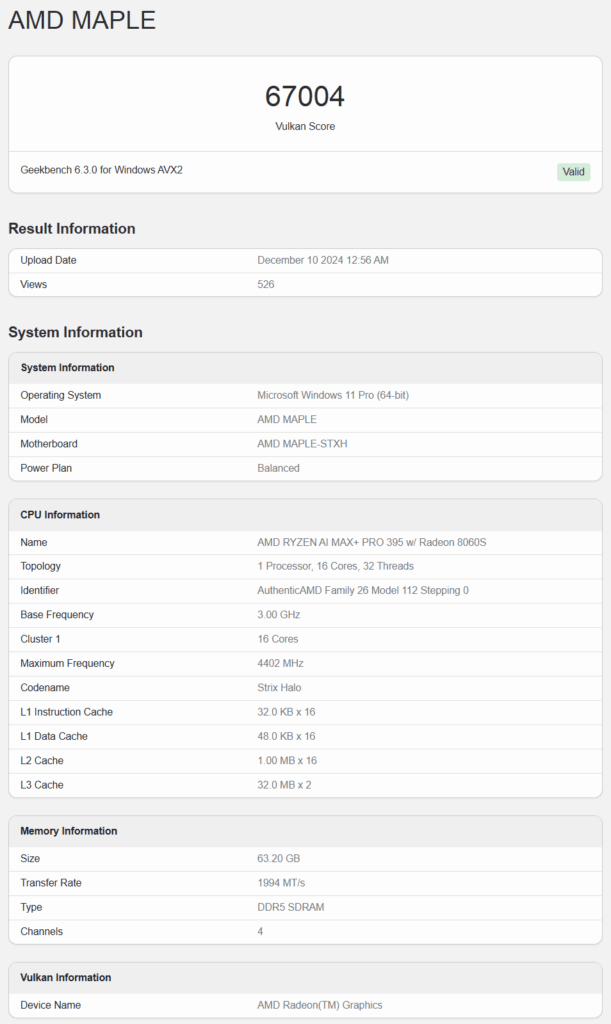Click the Topology row value
The height and width of the screenshot is (1024, 611).
point(336,566)
